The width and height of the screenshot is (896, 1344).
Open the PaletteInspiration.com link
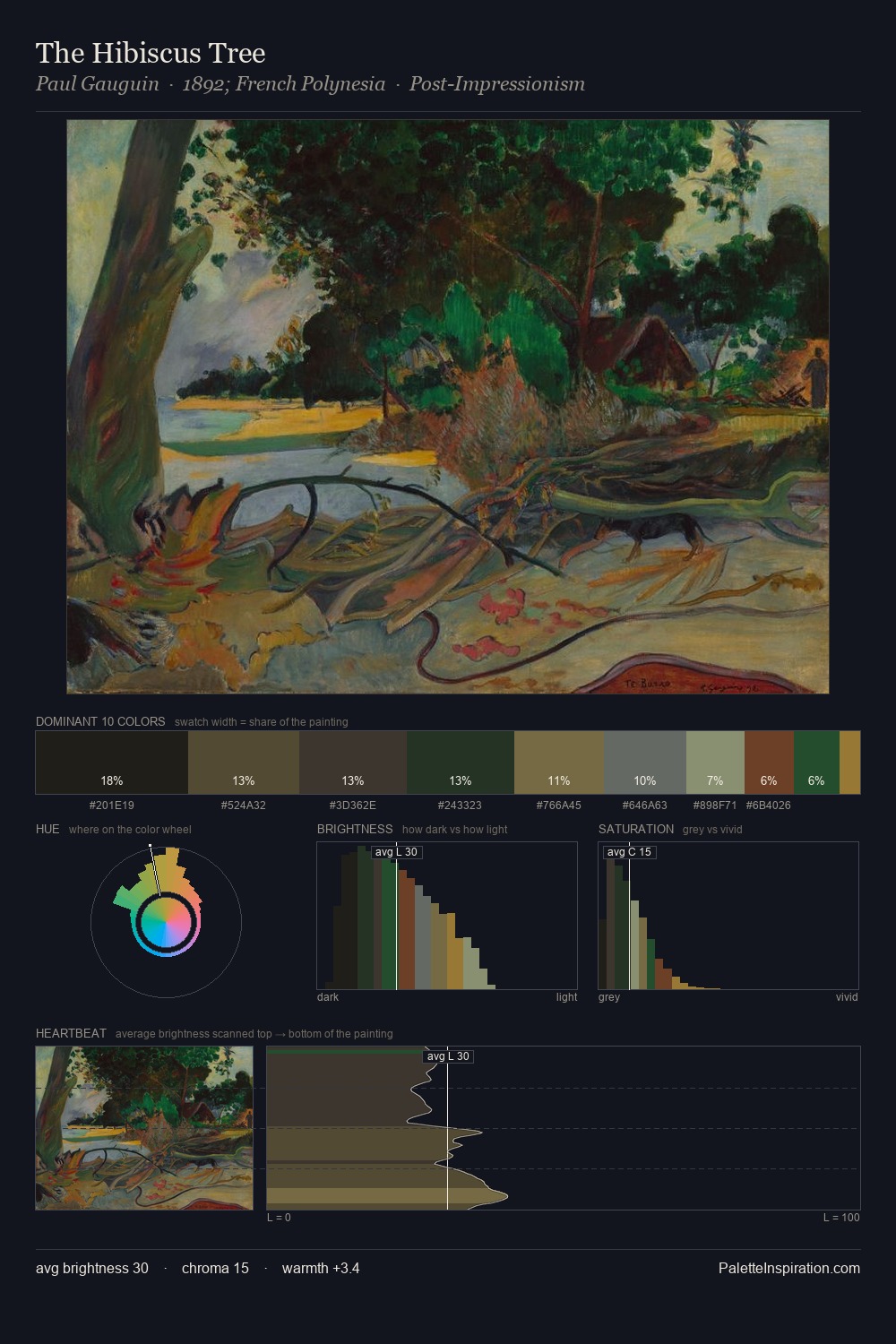[x=789, y=1268]
